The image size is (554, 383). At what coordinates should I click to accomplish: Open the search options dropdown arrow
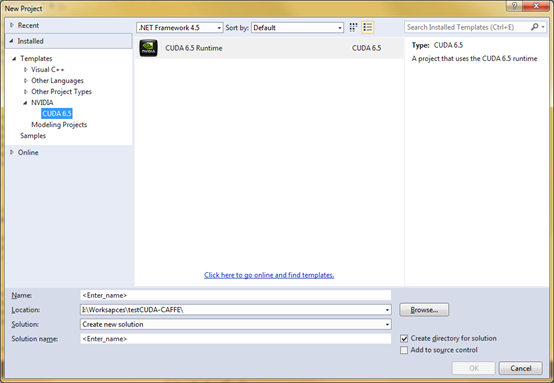(543, 27)
